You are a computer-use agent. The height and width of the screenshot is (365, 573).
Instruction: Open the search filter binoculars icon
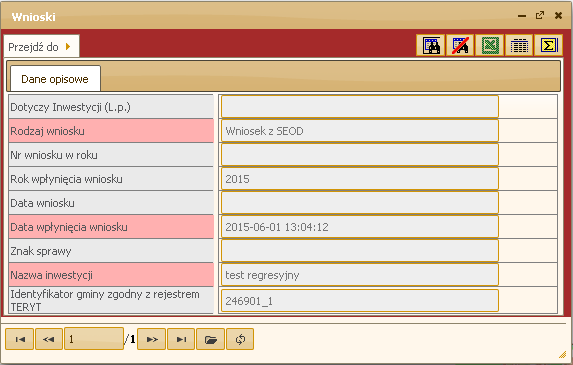(x=430, y=45)
